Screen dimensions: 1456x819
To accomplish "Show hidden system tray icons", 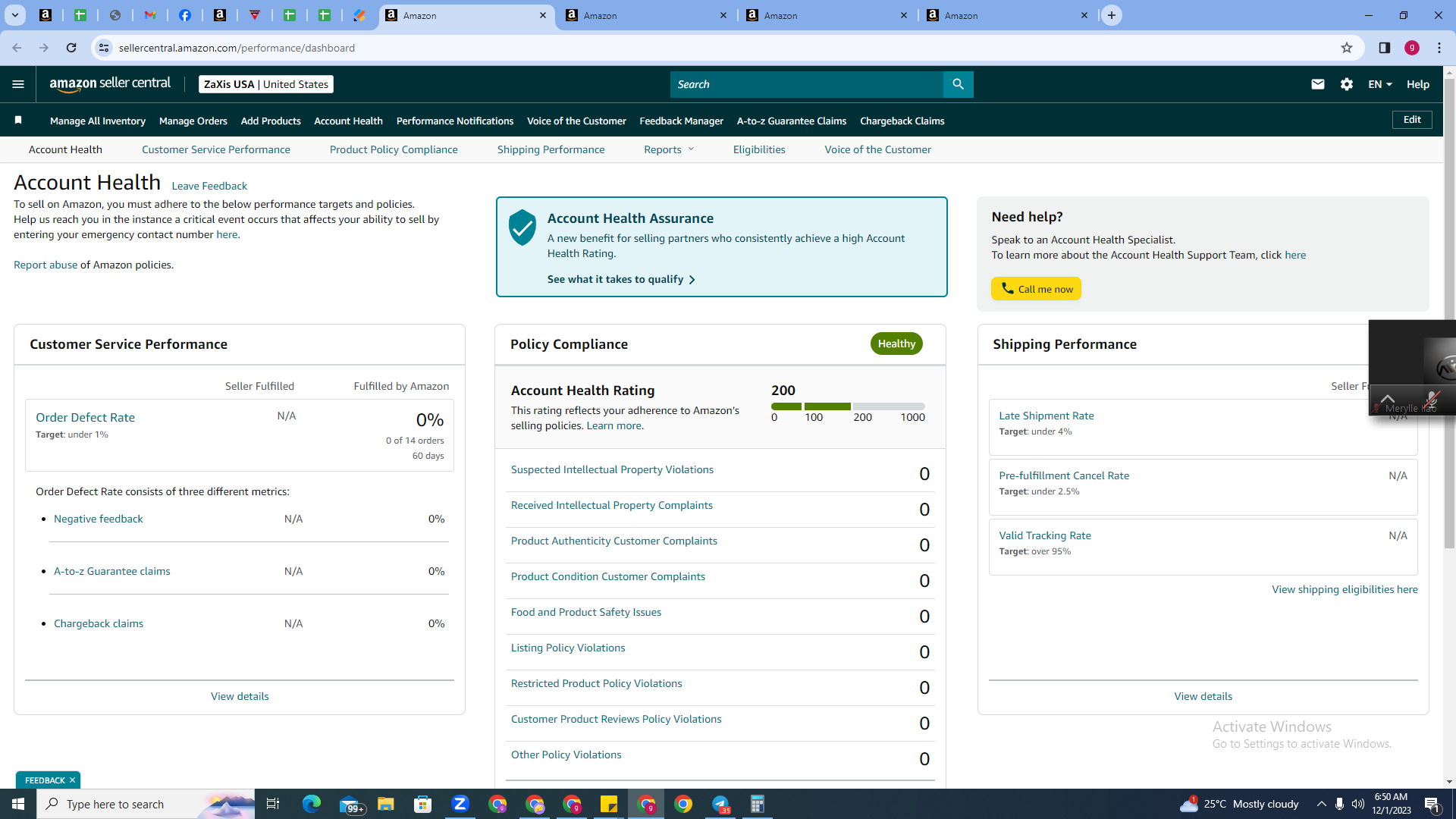I will [1322, 804].
